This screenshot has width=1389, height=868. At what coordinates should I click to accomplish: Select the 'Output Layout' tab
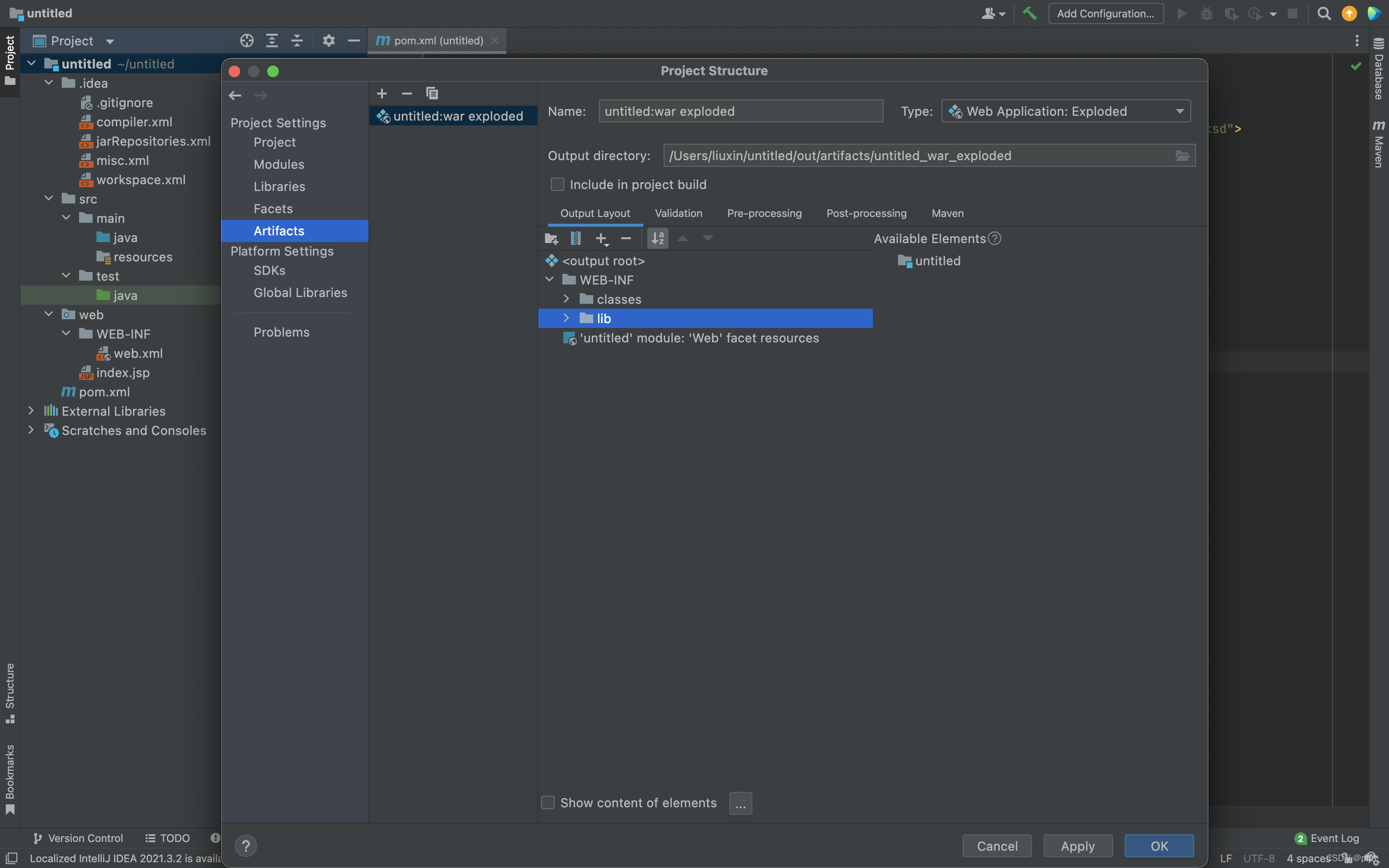click(x=595, y=213)
